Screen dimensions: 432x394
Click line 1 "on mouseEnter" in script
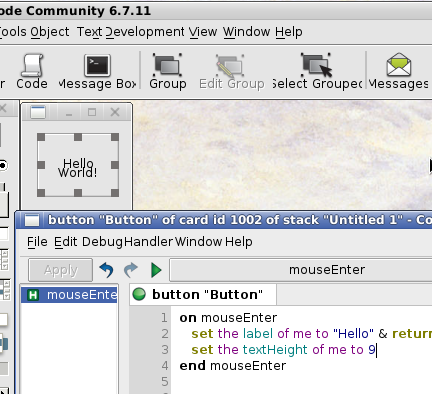pos(228,318)
